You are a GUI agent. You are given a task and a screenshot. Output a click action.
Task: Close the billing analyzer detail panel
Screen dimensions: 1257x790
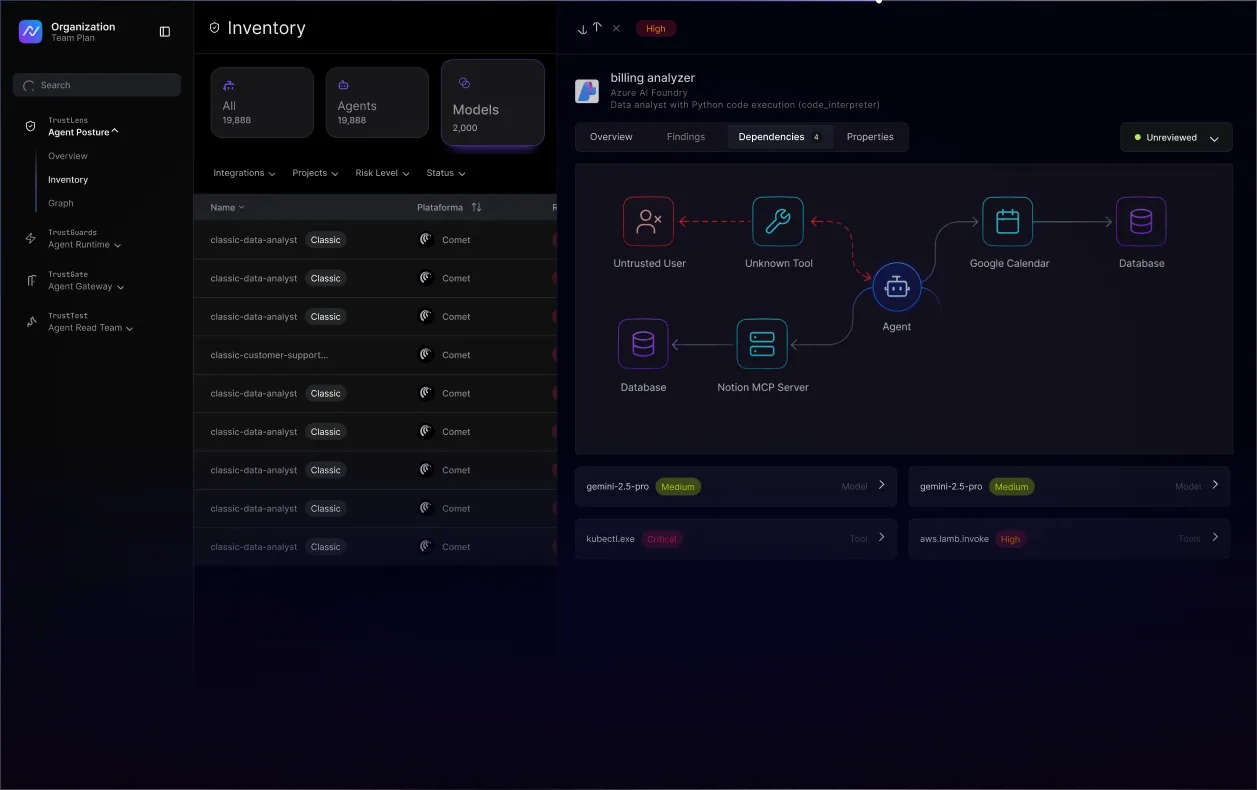click(616, 28)
